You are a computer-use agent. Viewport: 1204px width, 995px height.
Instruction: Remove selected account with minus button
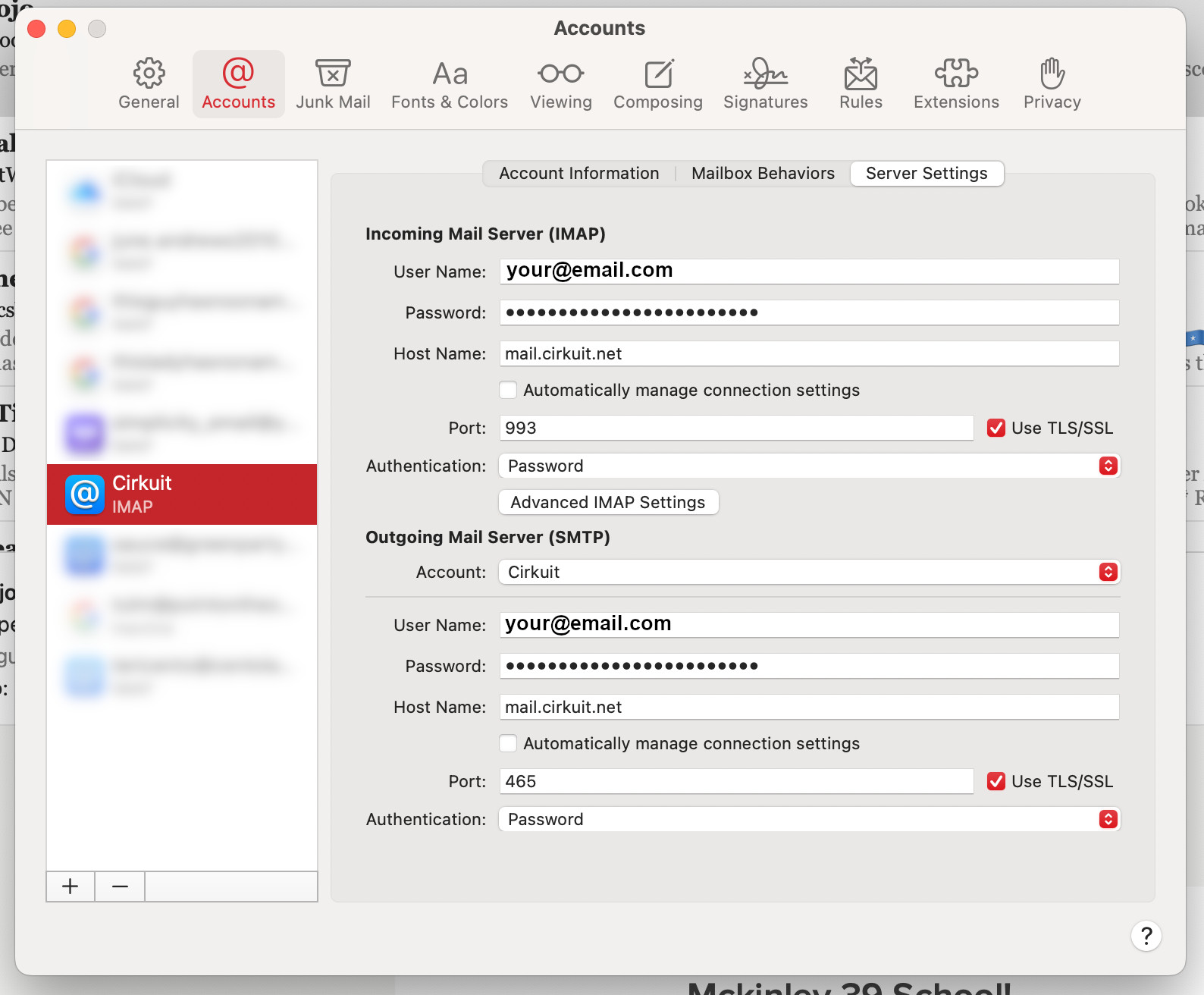pos(120,886)
